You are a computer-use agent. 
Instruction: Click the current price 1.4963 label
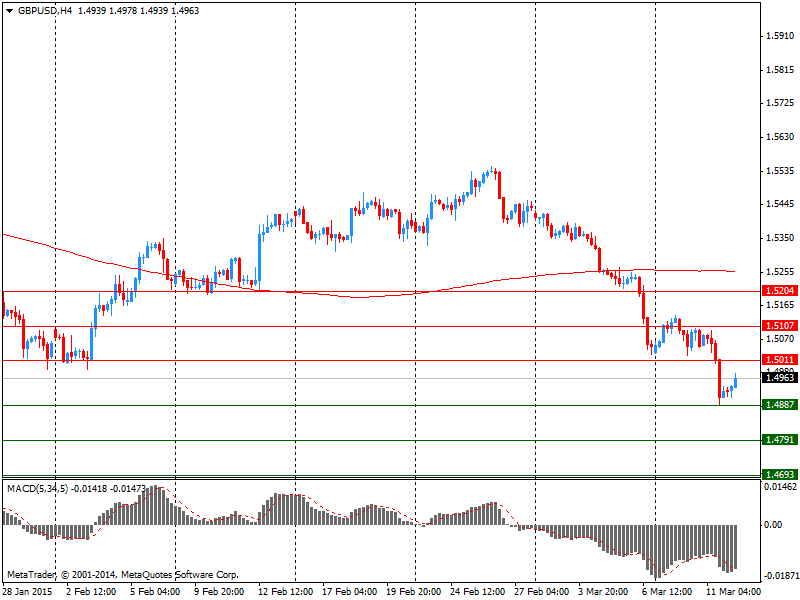tap(780, 378)
